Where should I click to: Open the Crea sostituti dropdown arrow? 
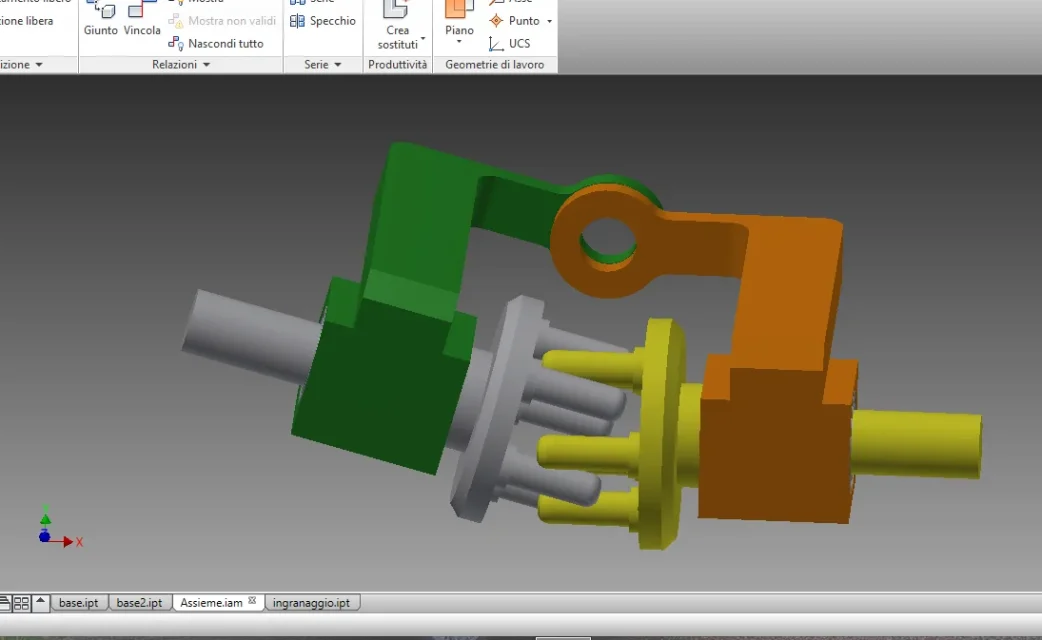pos(423,38)
